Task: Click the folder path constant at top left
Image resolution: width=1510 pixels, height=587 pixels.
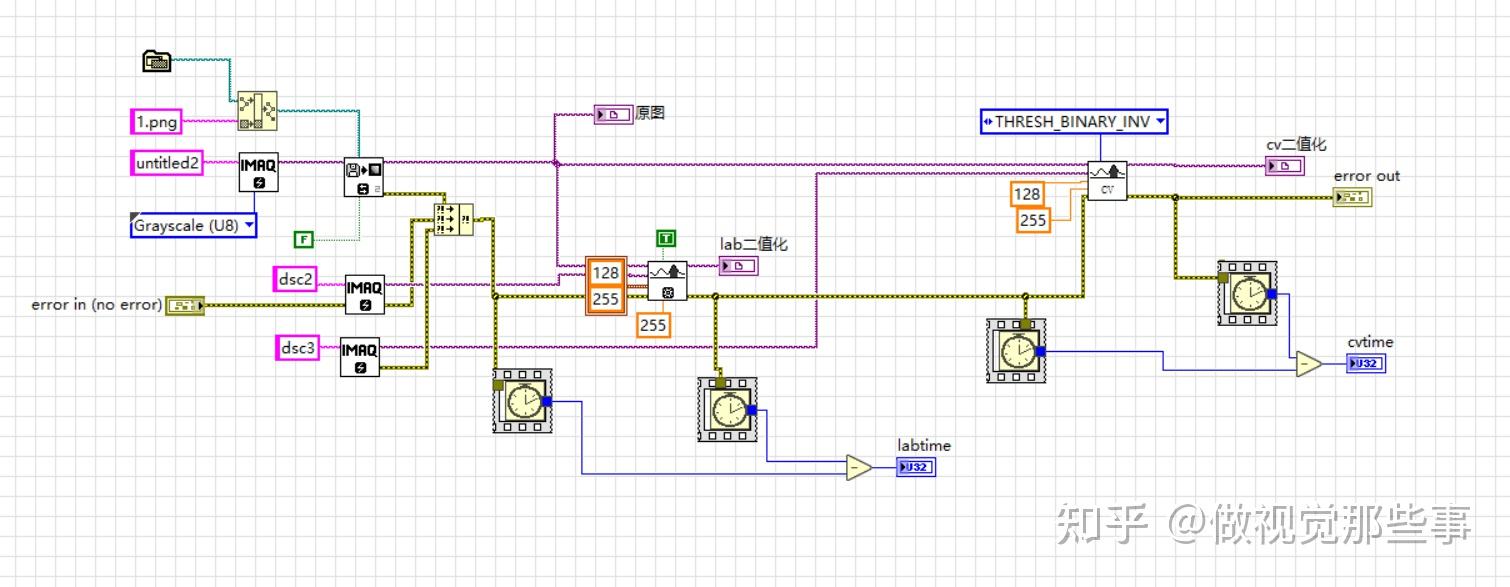Action: tap(157, 60)
